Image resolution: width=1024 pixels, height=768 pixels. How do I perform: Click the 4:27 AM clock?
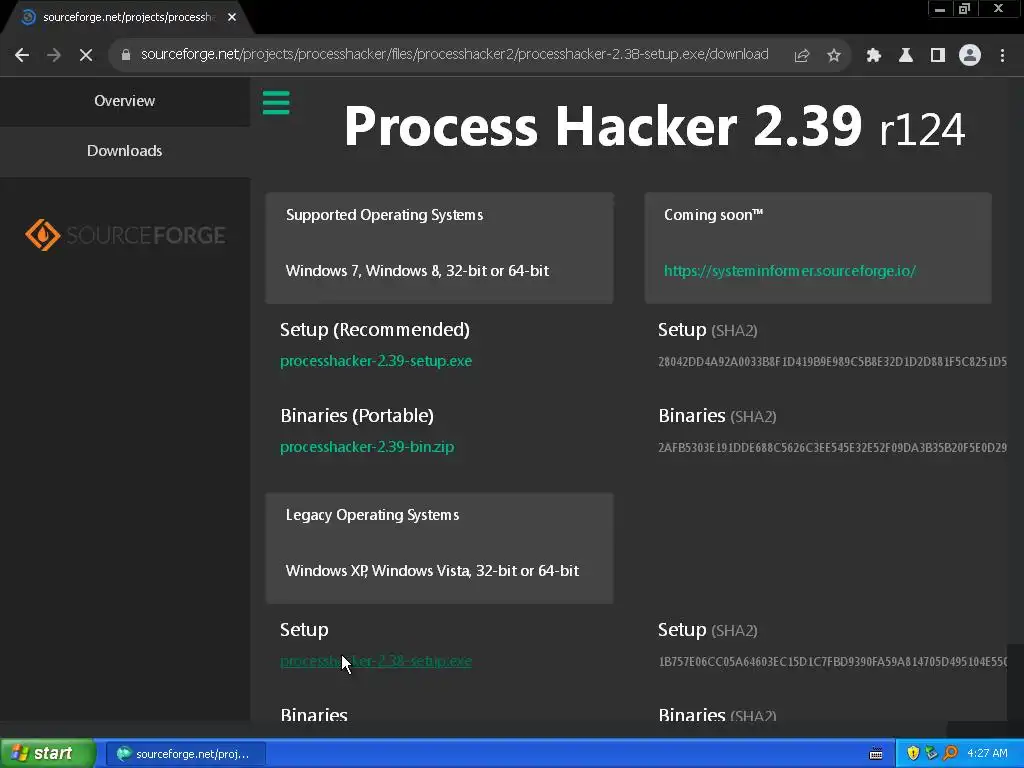987,754
